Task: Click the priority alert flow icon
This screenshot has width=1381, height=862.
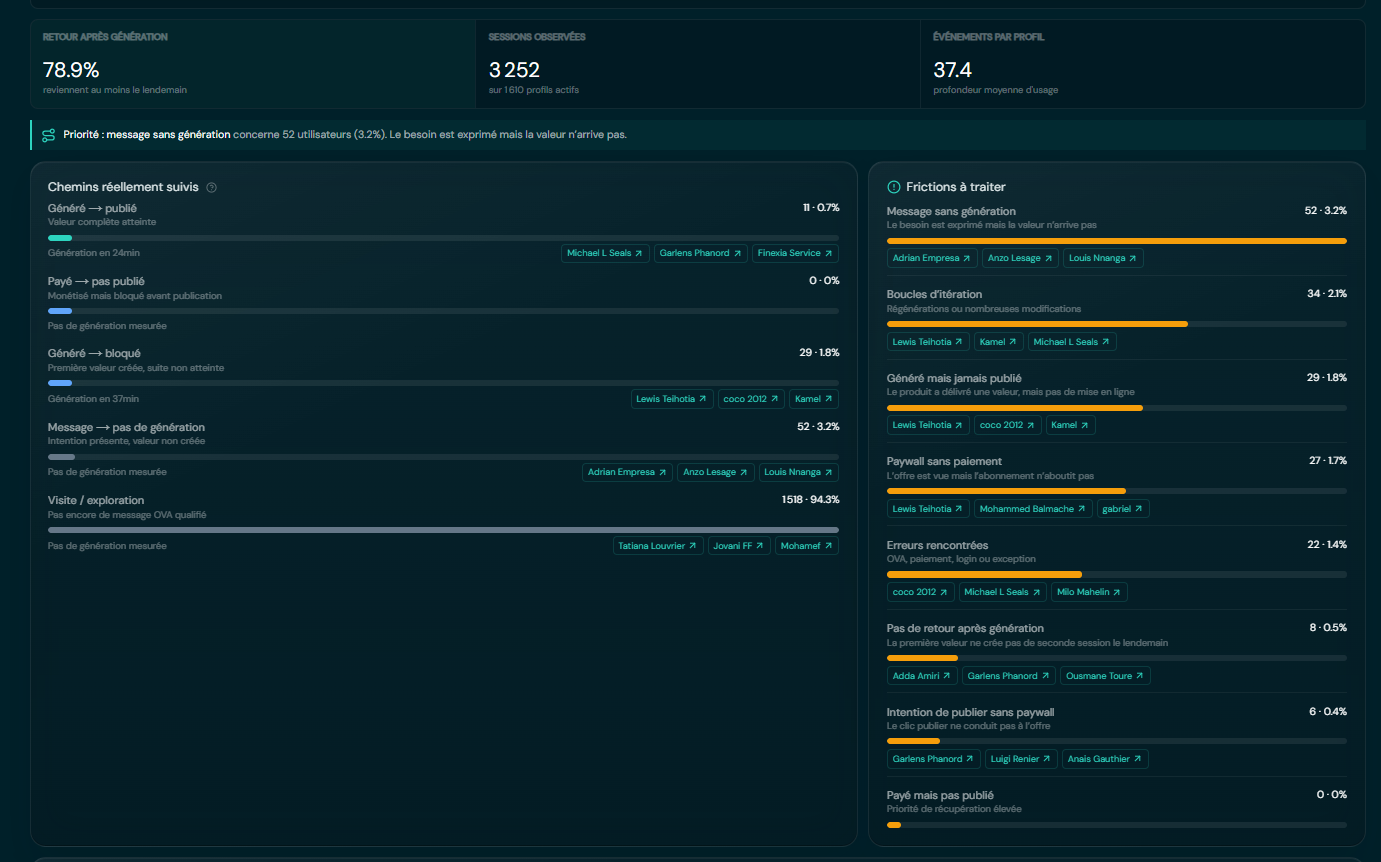Action: pyautogui.click(x=48, y=135)
